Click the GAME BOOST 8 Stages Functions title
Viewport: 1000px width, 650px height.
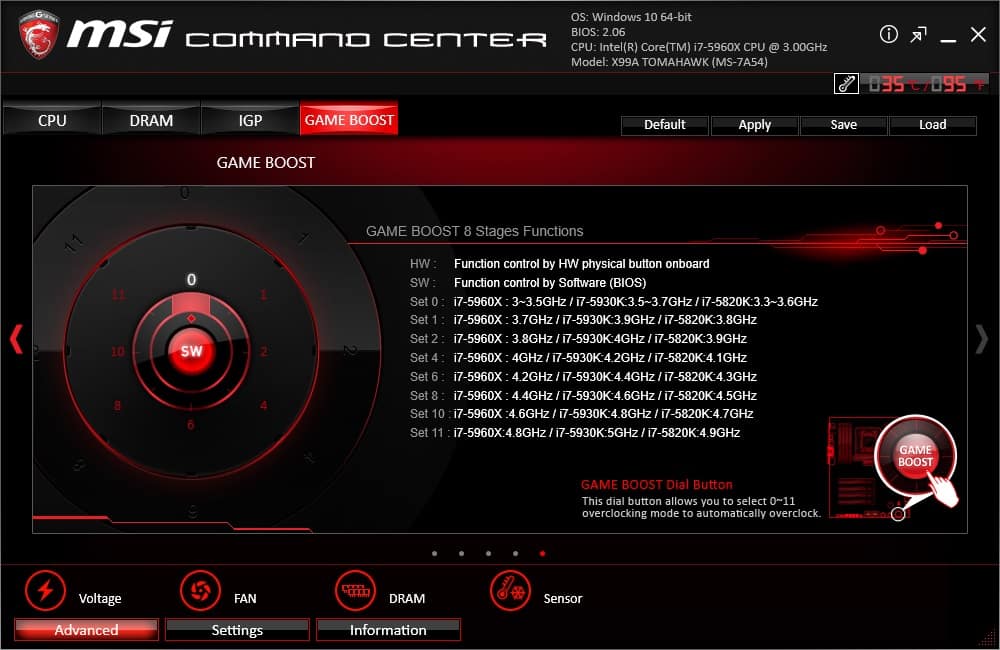coord(474,231)
